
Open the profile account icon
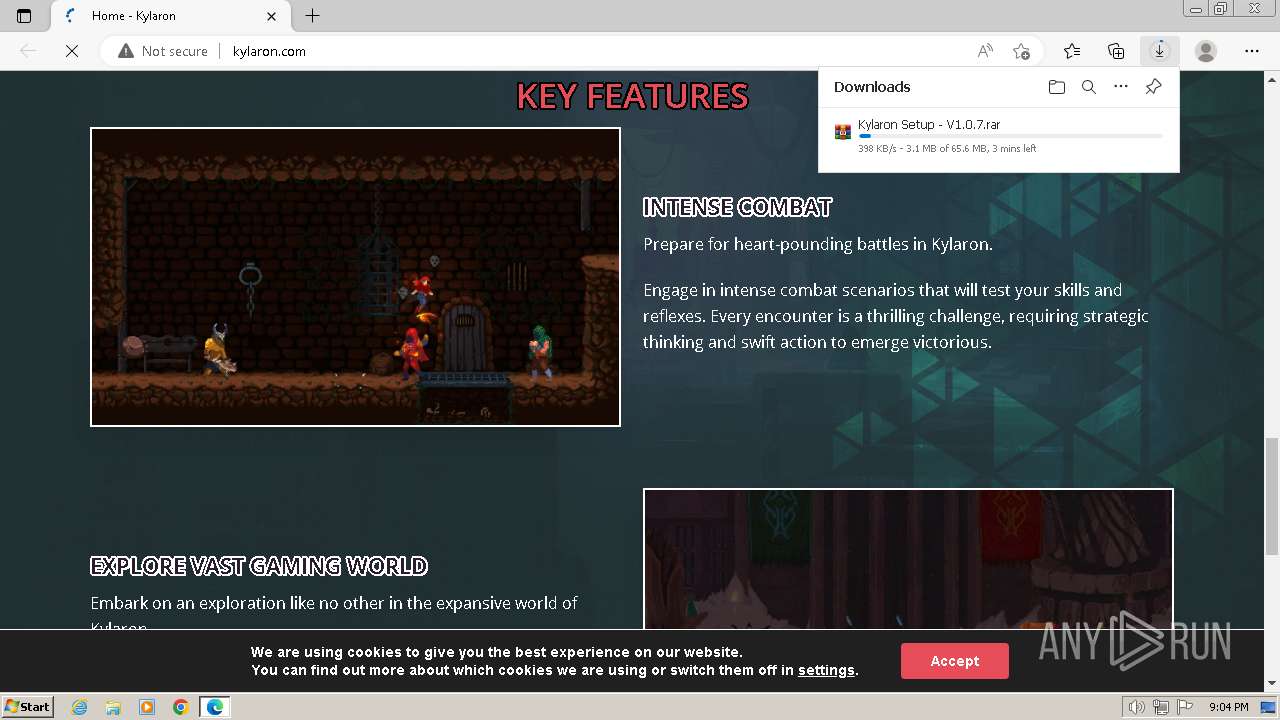pyautogui.click(x=1206, y=51)
